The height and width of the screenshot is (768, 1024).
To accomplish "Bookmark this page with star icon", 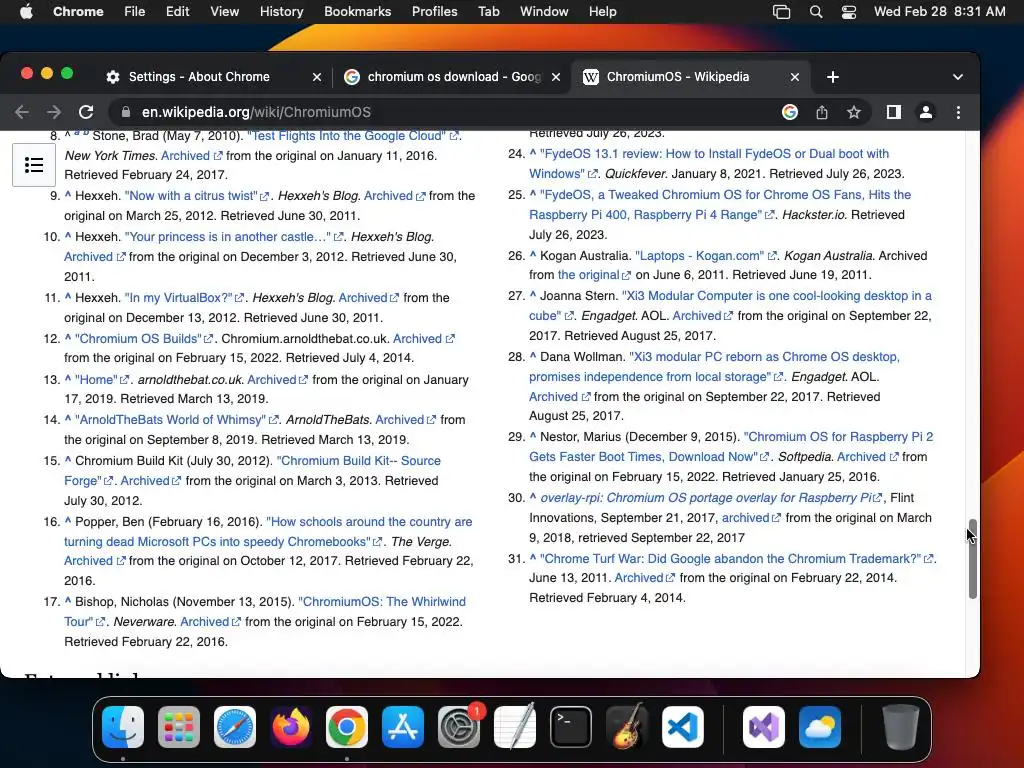I will [x=854, y=112].
